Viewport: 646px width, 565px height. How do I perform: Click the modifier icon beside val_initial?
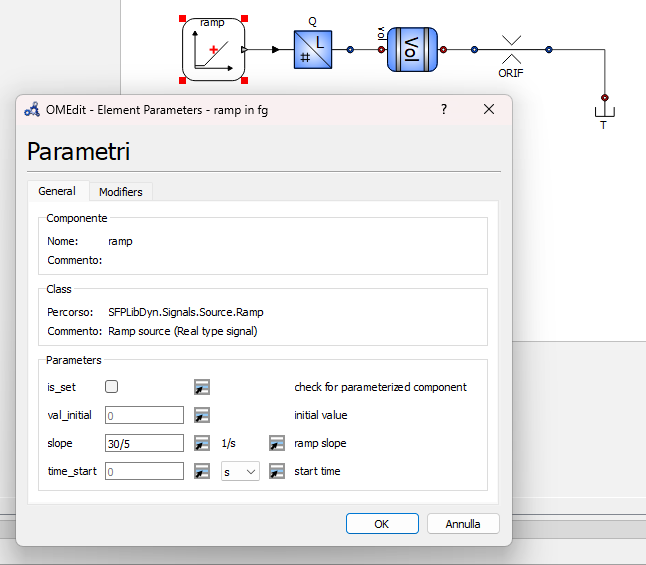202,415
